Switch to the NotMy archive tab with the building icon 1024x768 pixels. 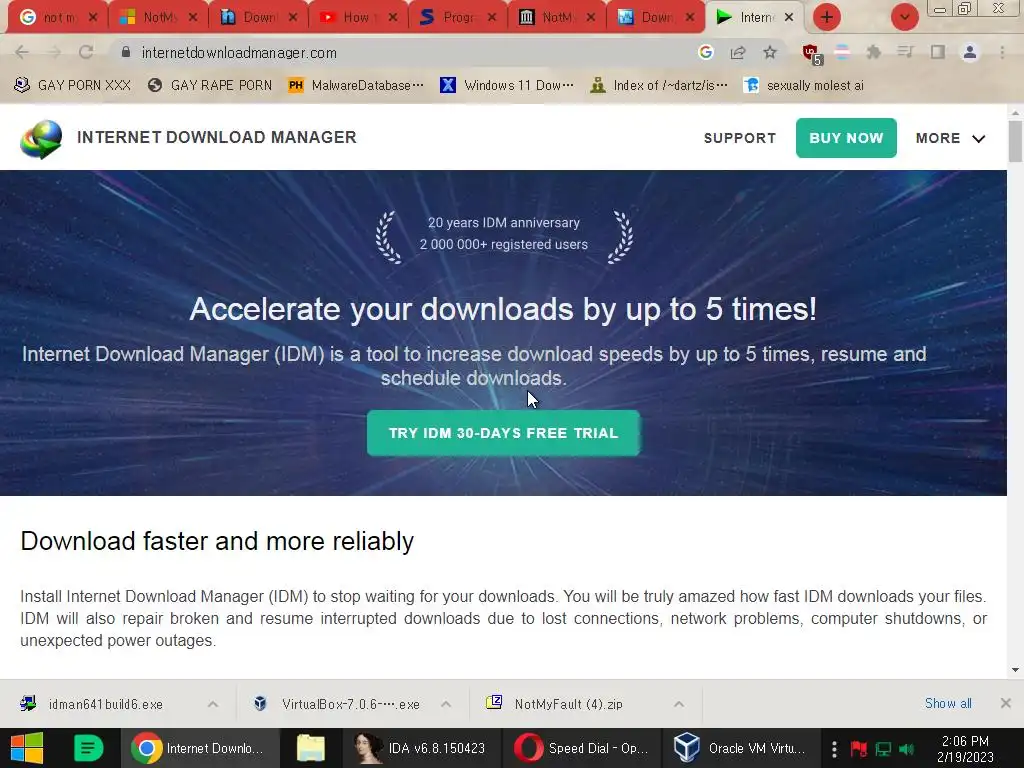556,18
